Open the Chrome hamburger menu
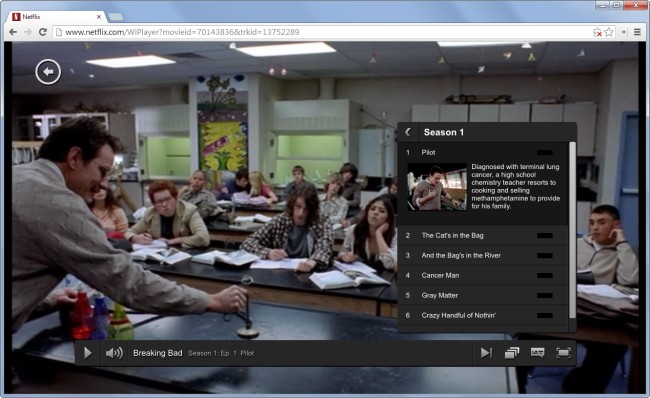650x398 pixels. coord(638,32)
